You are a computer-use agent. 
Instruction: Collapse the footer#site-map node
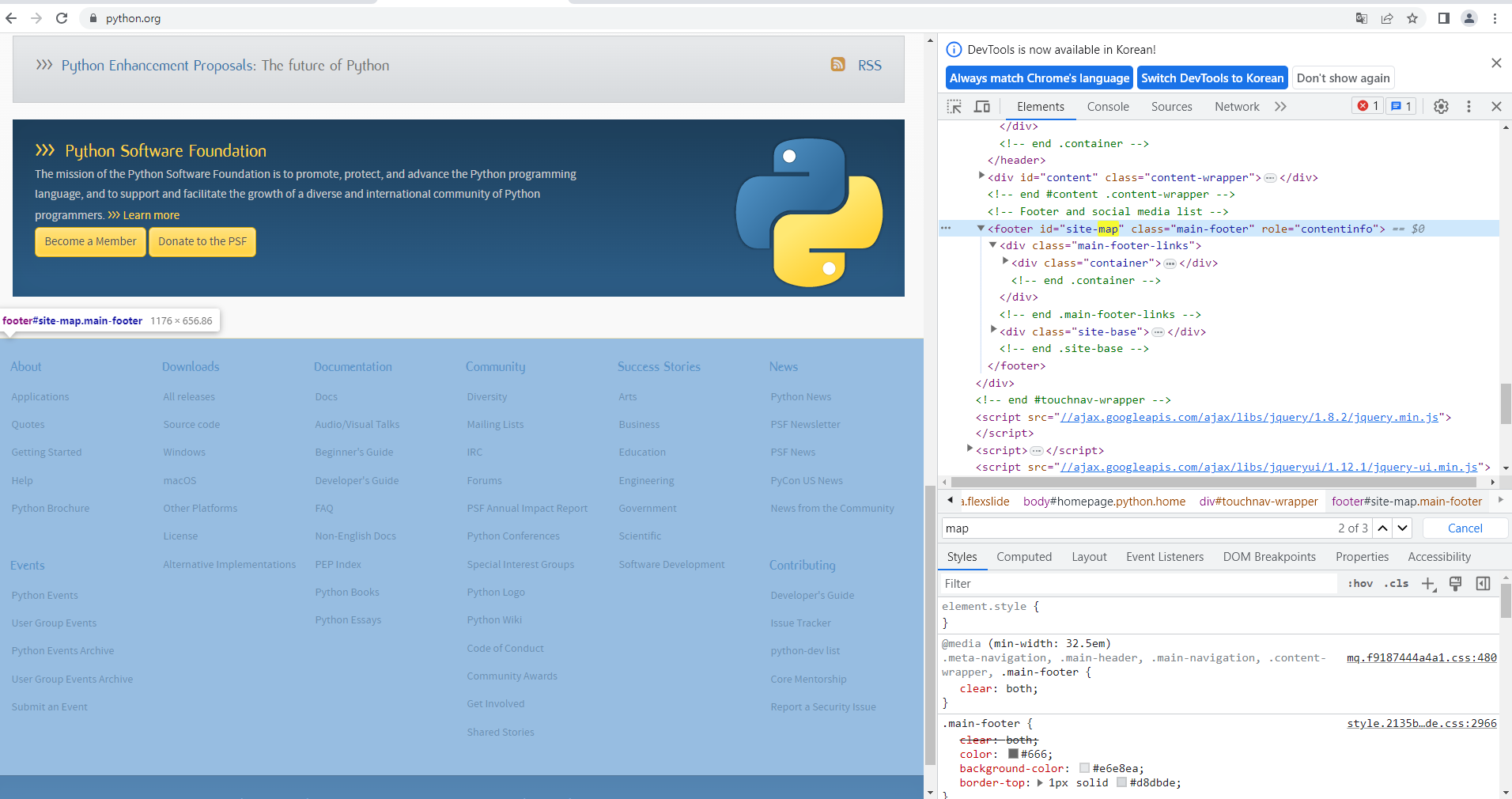981,229
